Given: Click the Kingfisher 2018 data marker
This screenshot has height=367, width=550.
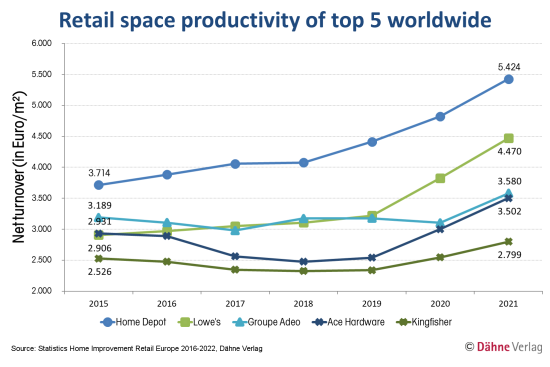Looking at the screenshot, I should [x=304, y=271].
